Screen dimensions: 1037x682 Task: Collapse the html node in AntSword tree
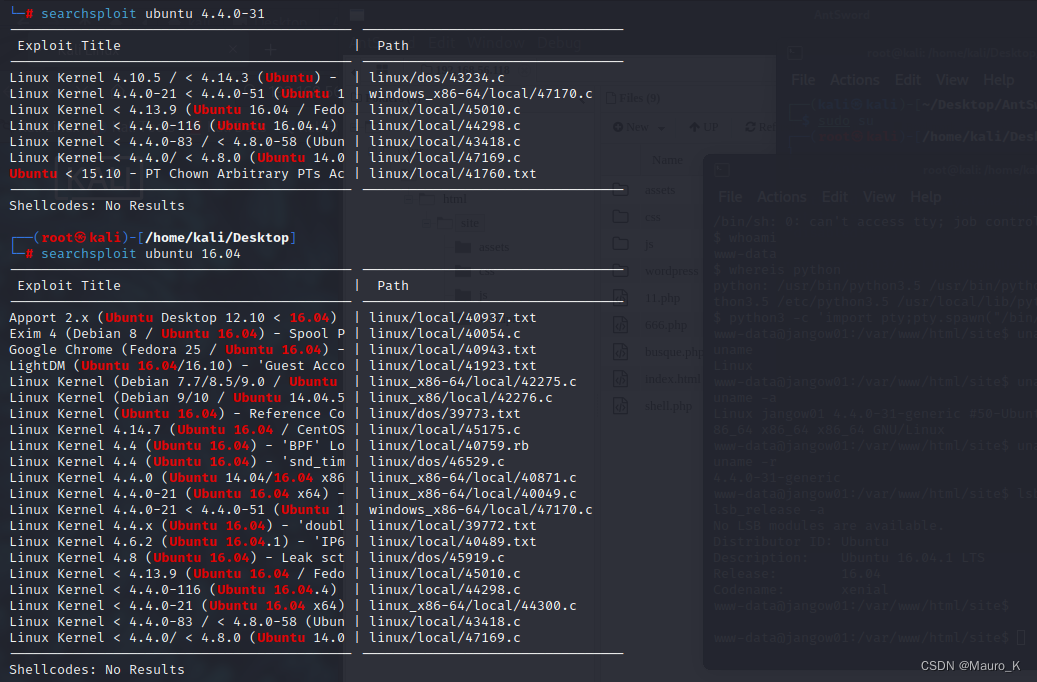408,199
